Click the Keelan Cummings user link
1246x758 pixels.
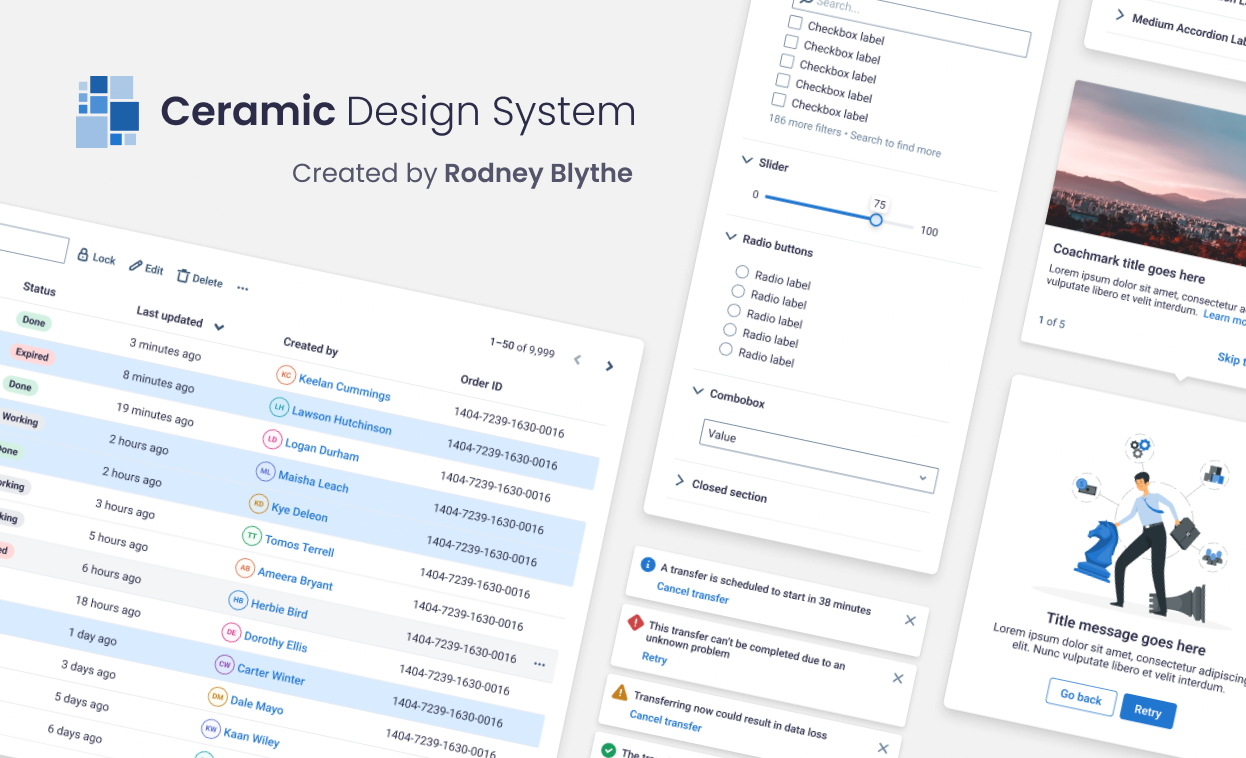(344, 386)
